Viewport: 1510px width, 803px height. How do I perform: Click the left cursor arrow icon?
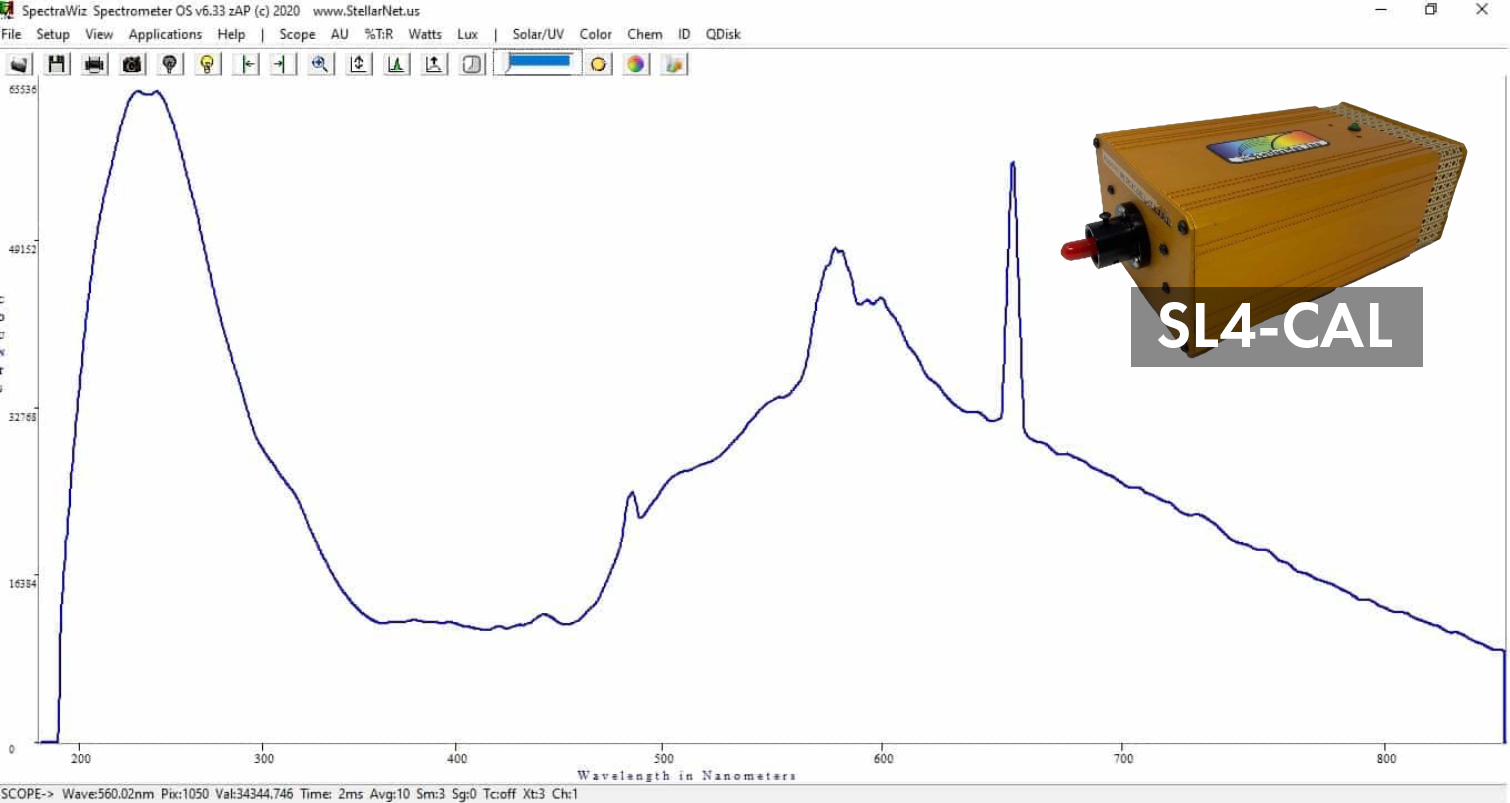coord(247,64)
